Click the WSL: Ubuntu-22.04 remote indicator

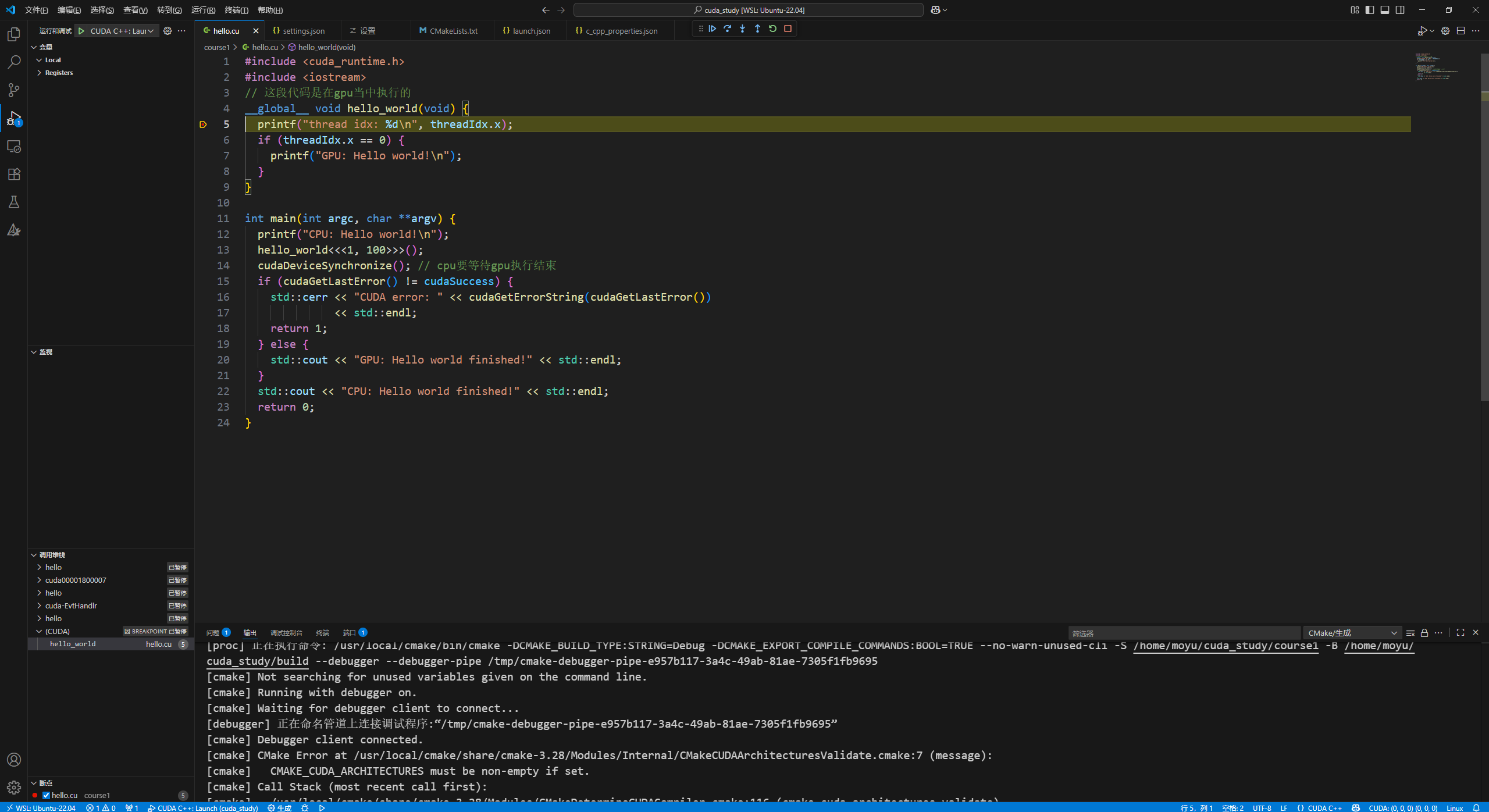tap(41, 807)
